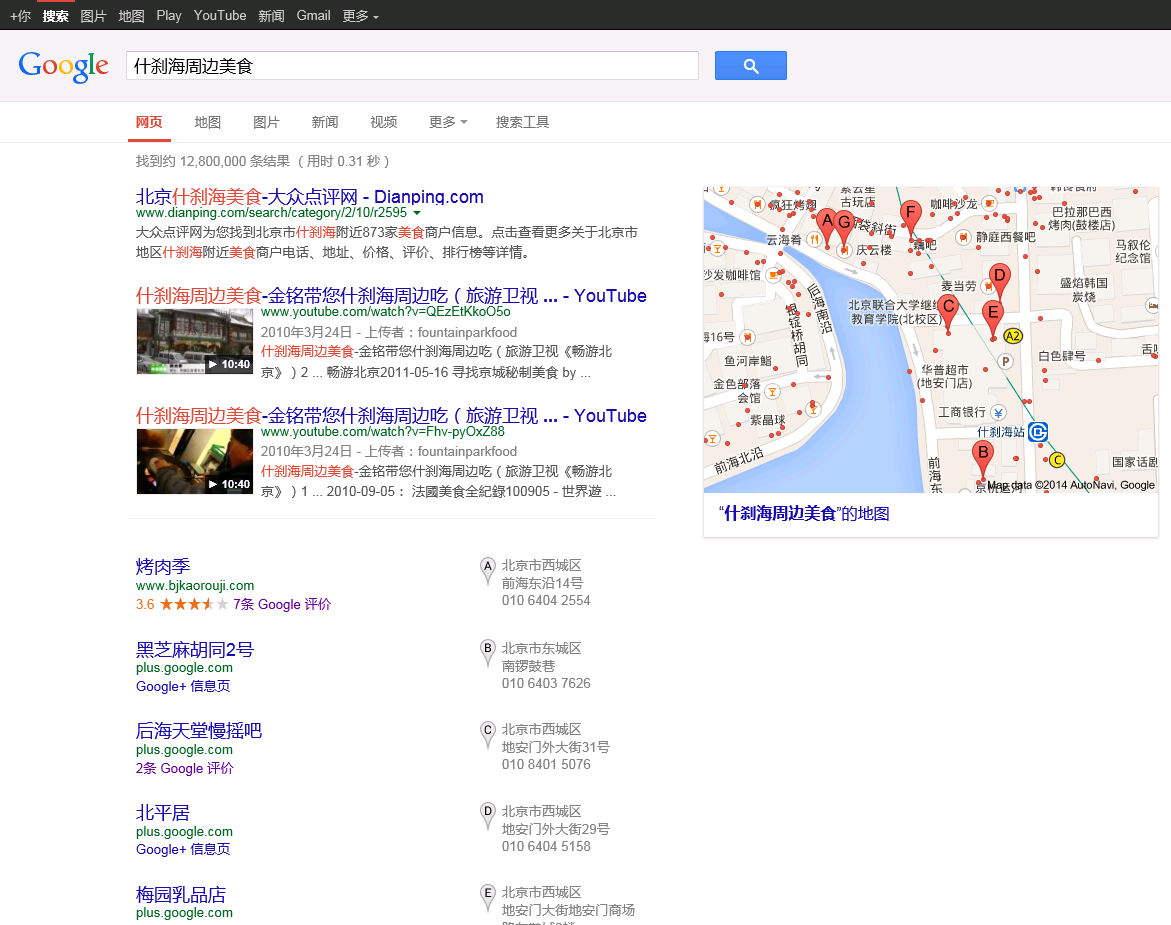Play second video thumbnail near Fhv-pyOxZ88 URL

point(195,461)
